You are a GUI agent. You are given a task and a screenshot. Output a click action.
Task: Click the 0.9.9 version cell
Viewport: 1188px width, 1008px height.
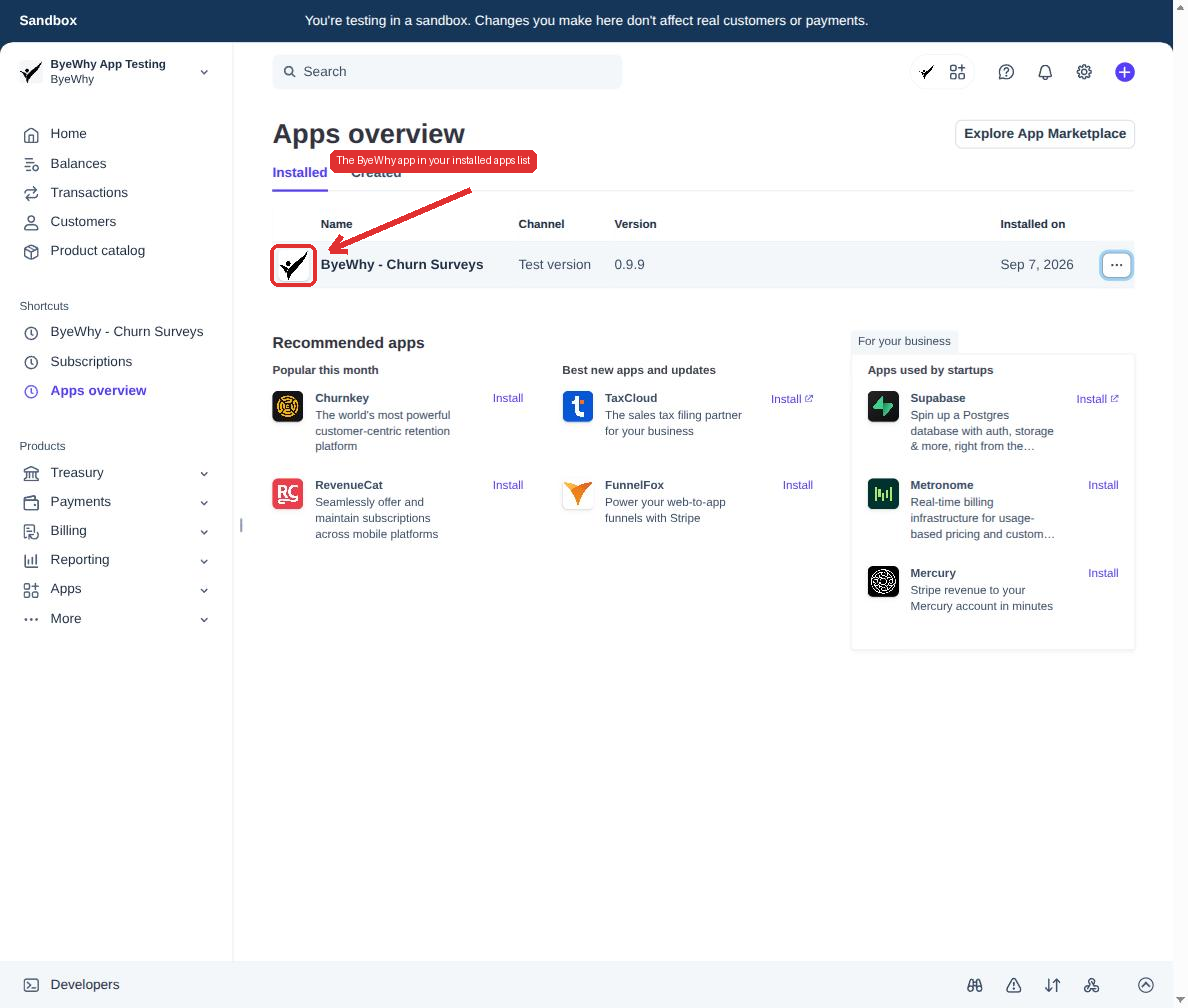[630, 265]
